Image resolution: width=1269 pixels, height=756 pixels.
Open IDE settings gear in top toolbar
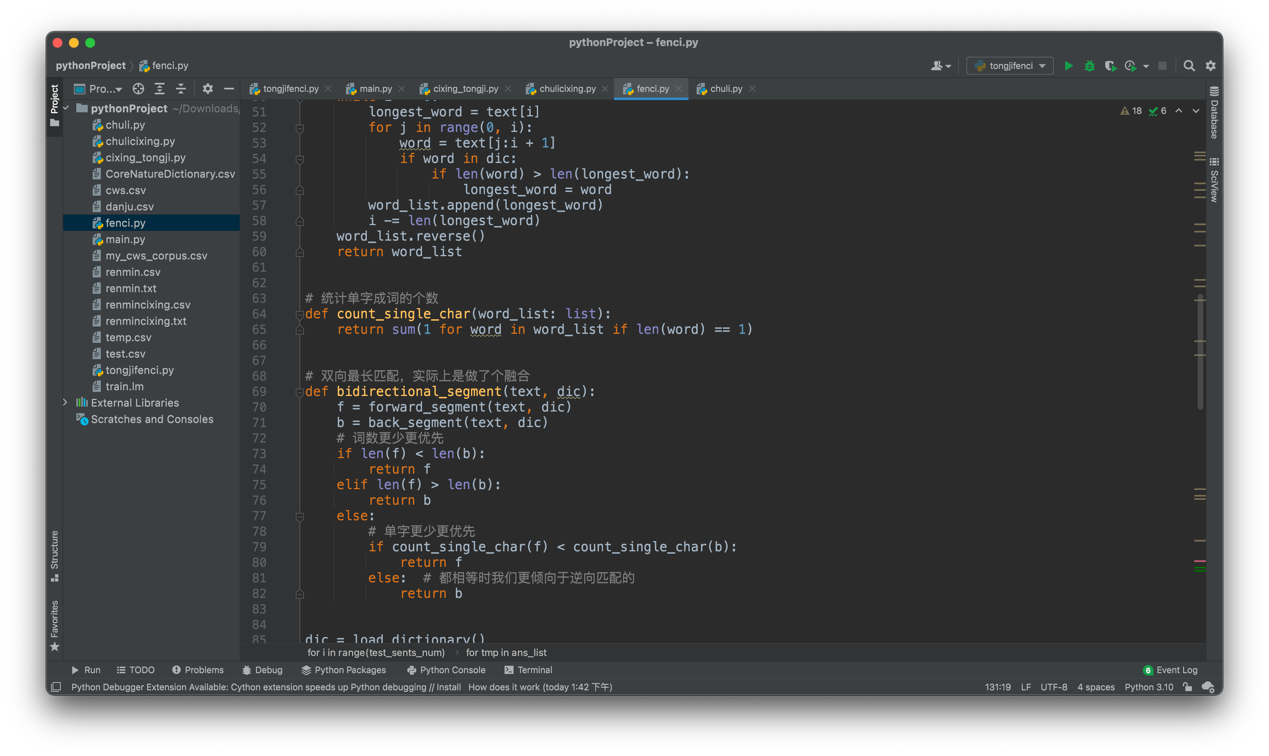click(1210, 66)
